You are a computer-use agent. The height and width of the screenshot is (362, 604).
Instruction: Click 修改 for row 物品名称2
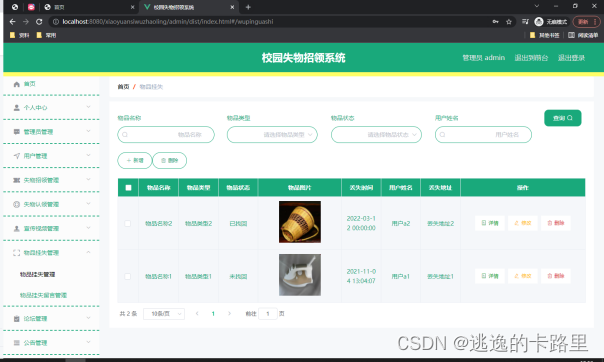[x=523, y=223]
